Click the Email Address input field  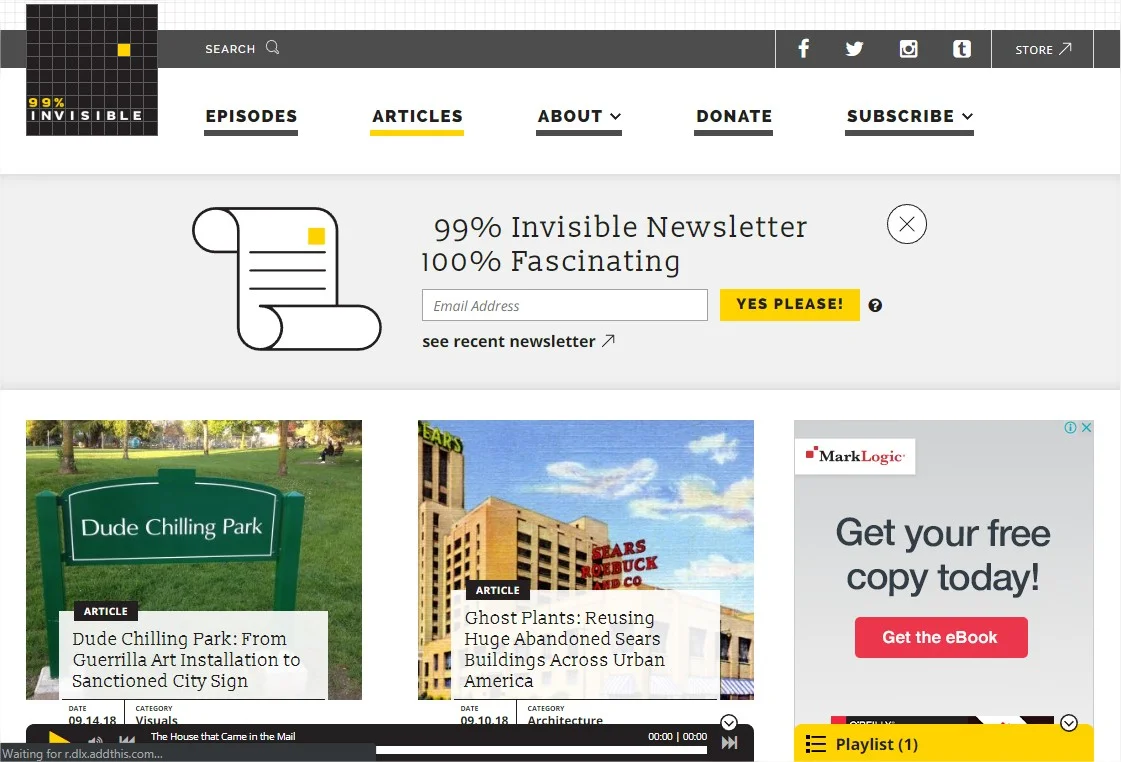(x=565, y=305)
